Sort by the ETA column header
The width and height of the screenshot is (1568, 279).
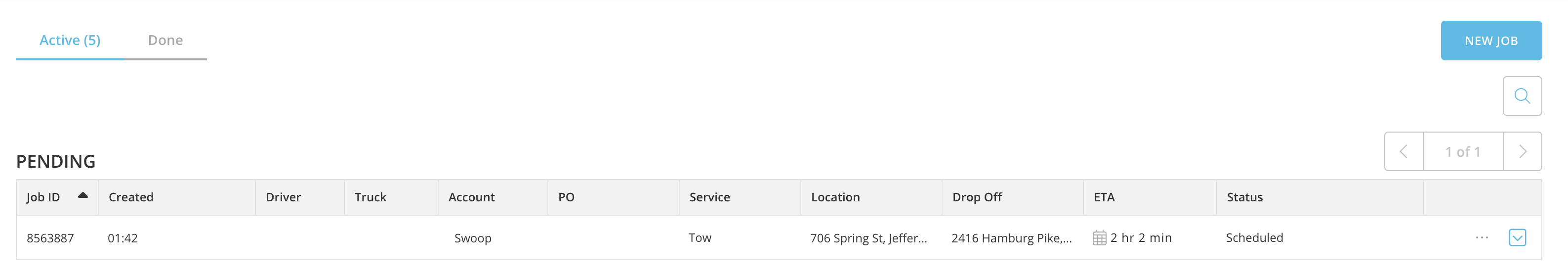click(1104, 197)
